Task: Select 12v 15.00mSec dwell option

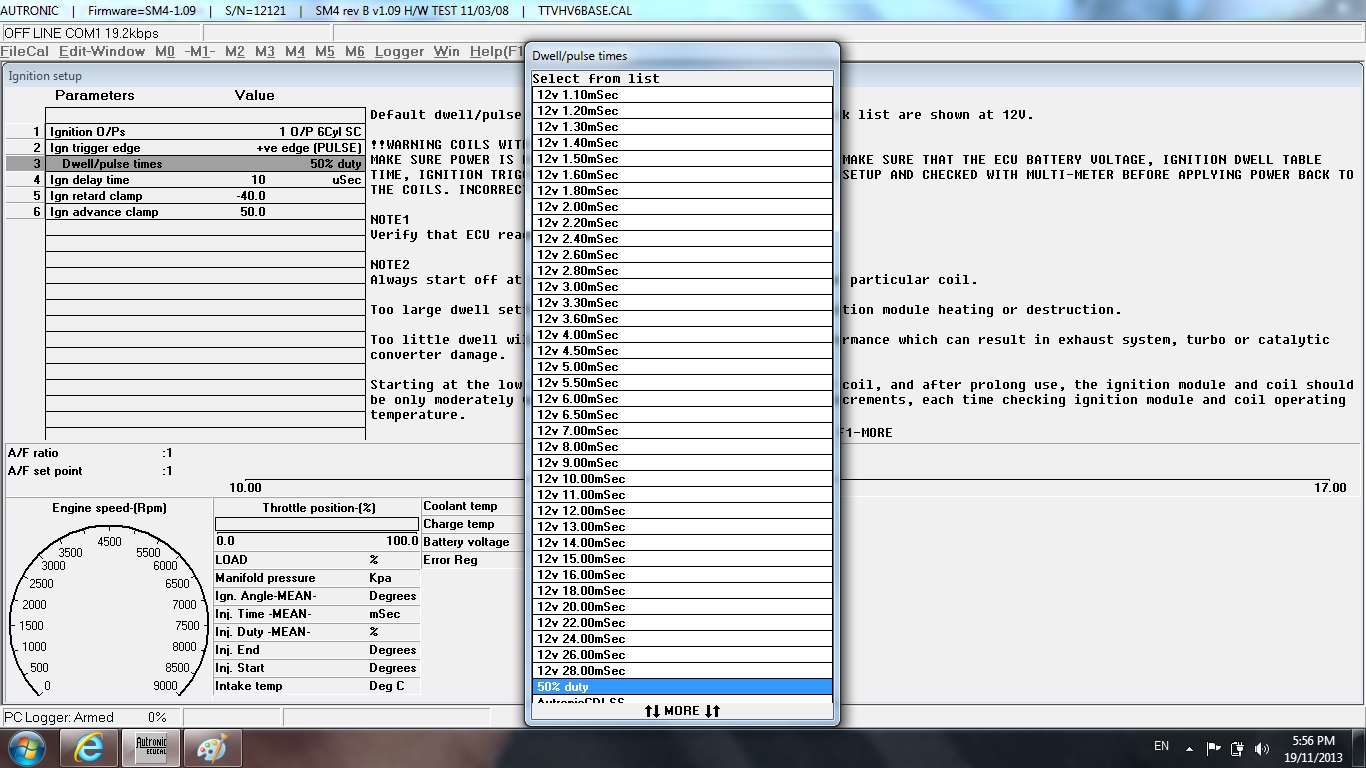Action: [x=682, y=559]
